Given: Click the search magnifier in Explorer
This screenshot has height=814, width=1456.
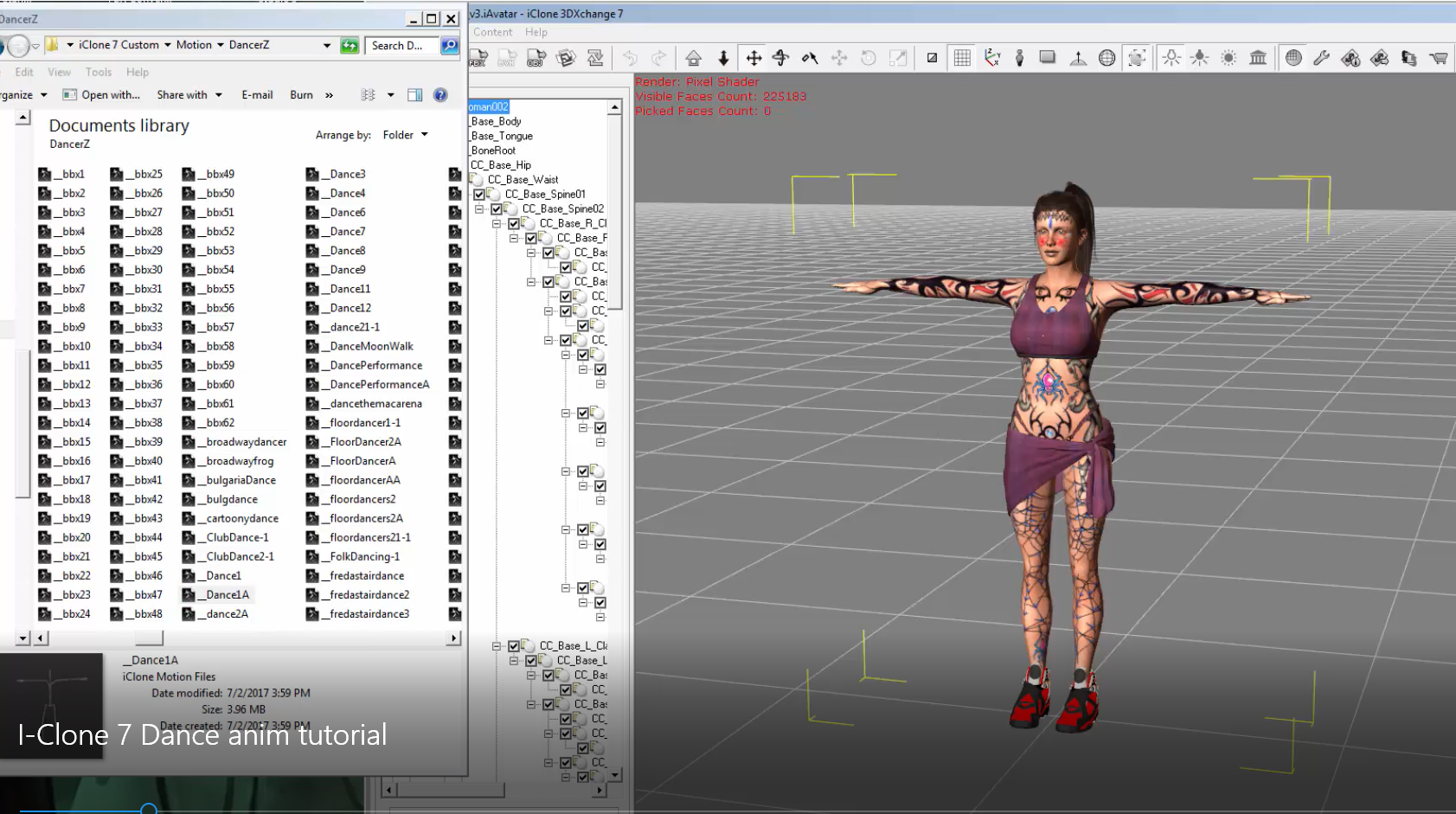Looking at the screenshot, I should click(x=450, y=46).
